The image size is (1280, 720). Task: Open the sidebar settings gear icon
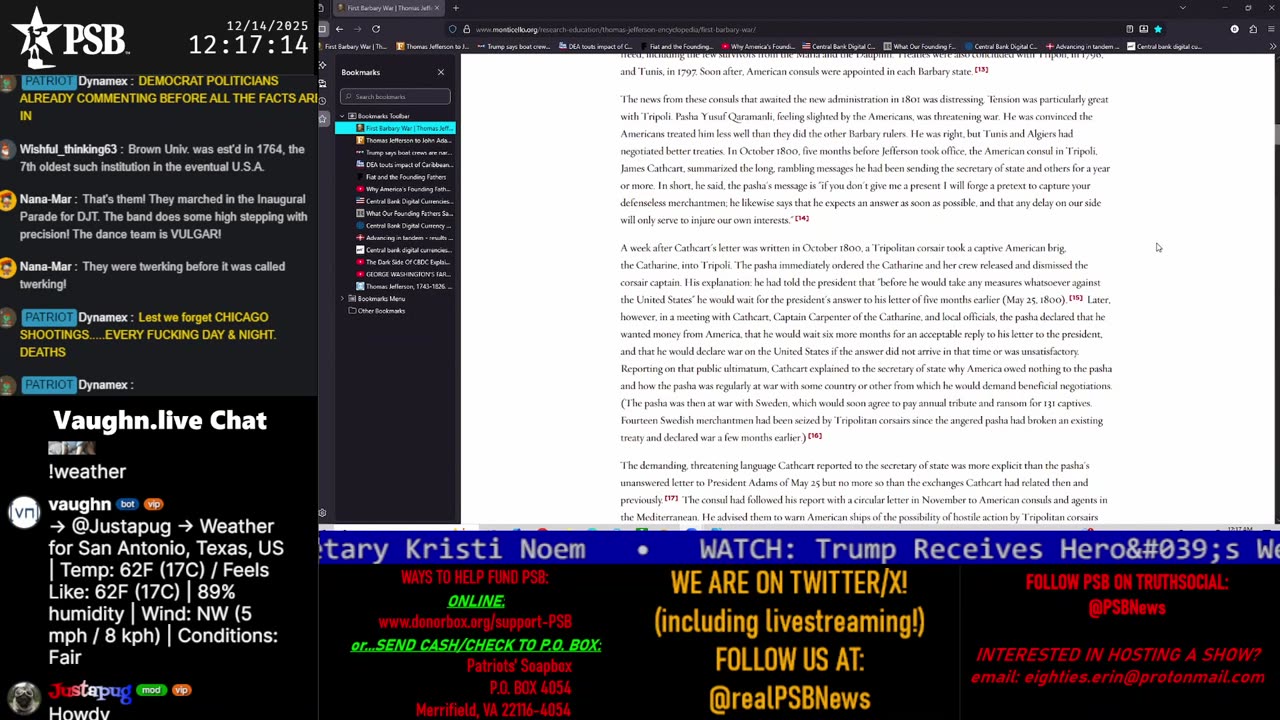coord(322,513)
